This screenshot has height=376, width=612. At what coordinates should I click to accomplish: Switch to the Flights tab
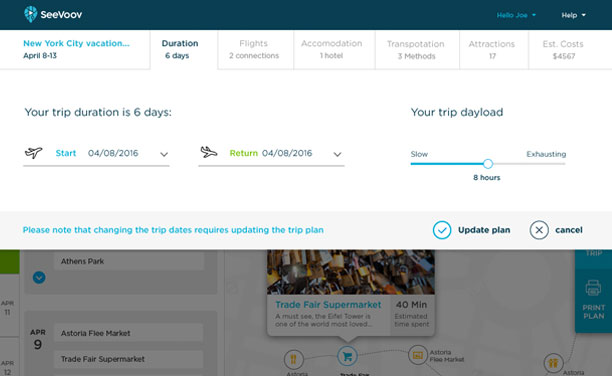(x=255, y=50)
